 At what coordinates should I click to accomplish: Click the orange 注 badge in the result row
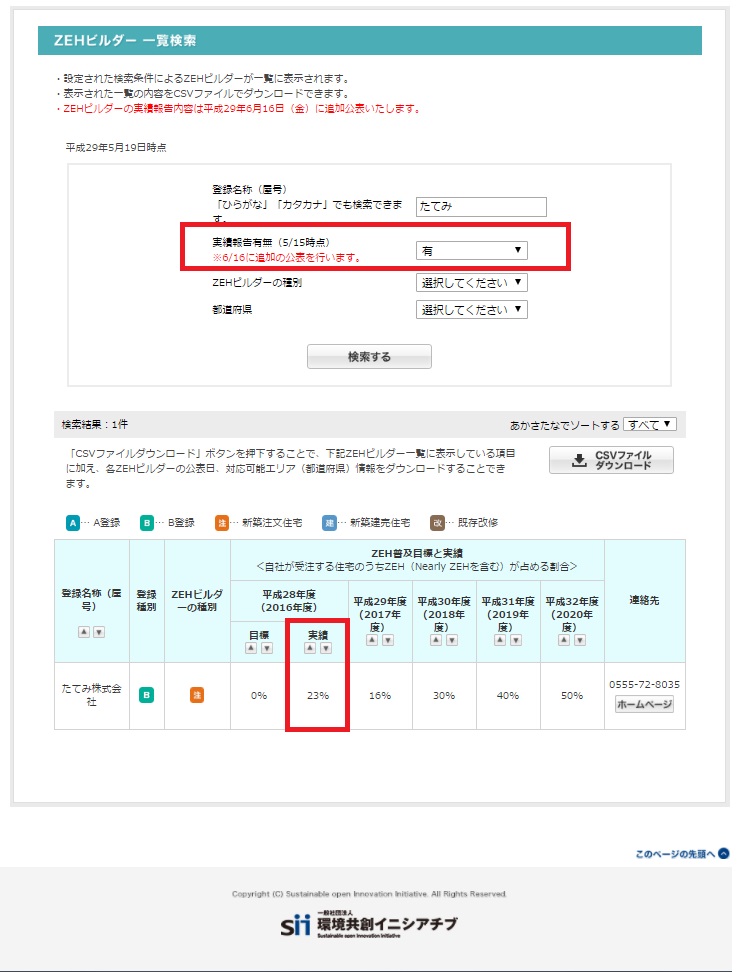coord(197,695)
